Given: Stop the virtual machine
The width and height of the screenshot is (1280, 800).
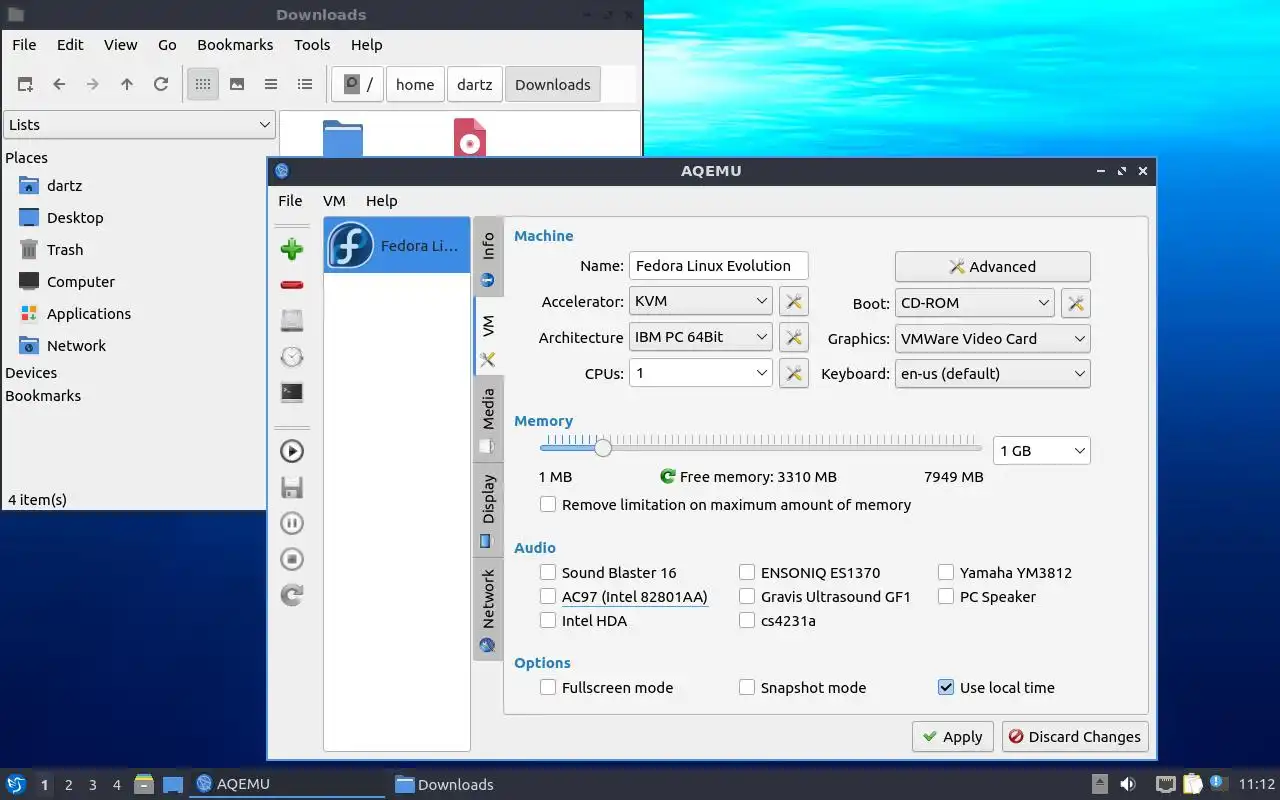Looking at the screenshot, I should [x=292, y=559].
